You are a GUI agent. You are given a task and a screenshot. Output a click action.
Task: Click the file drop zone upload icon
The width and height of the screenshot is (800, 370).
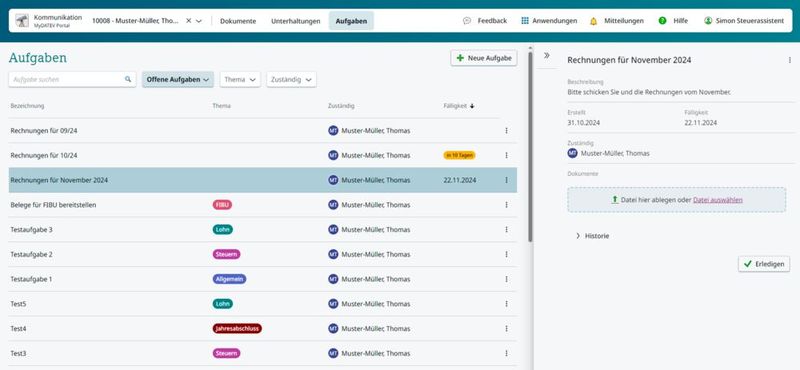615,200
